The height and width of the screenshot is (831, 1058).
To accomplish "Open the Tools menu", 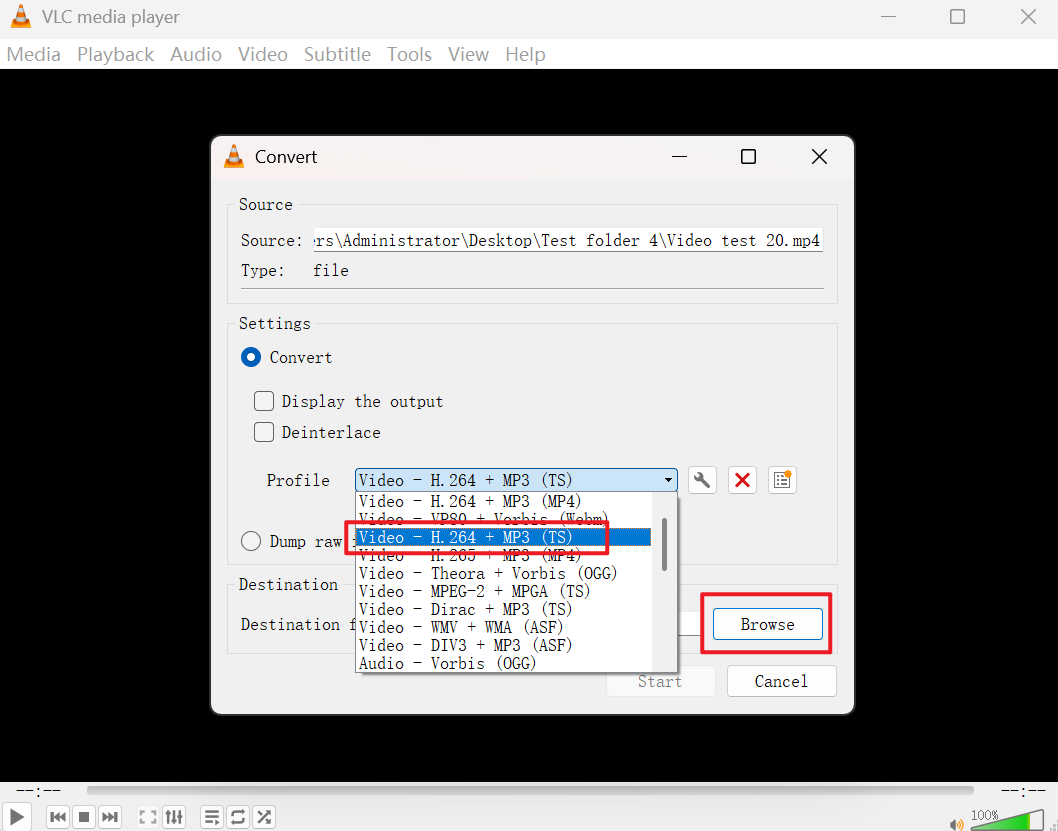I will pos(409,55).
